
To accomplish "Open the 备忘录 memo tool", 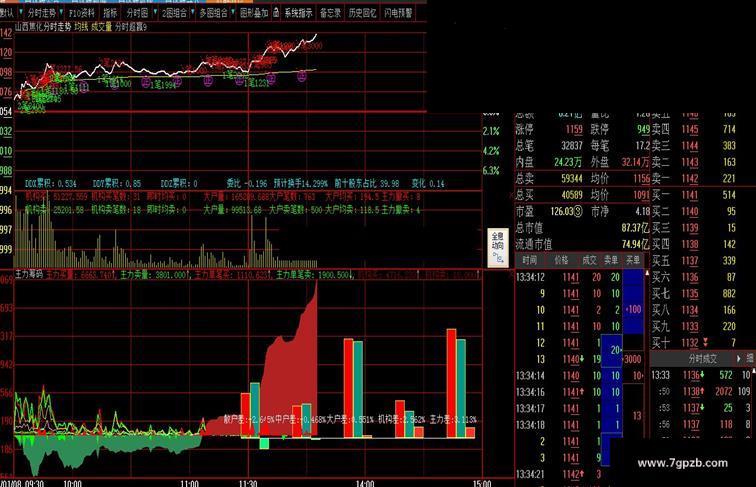I will pos(330,13).
